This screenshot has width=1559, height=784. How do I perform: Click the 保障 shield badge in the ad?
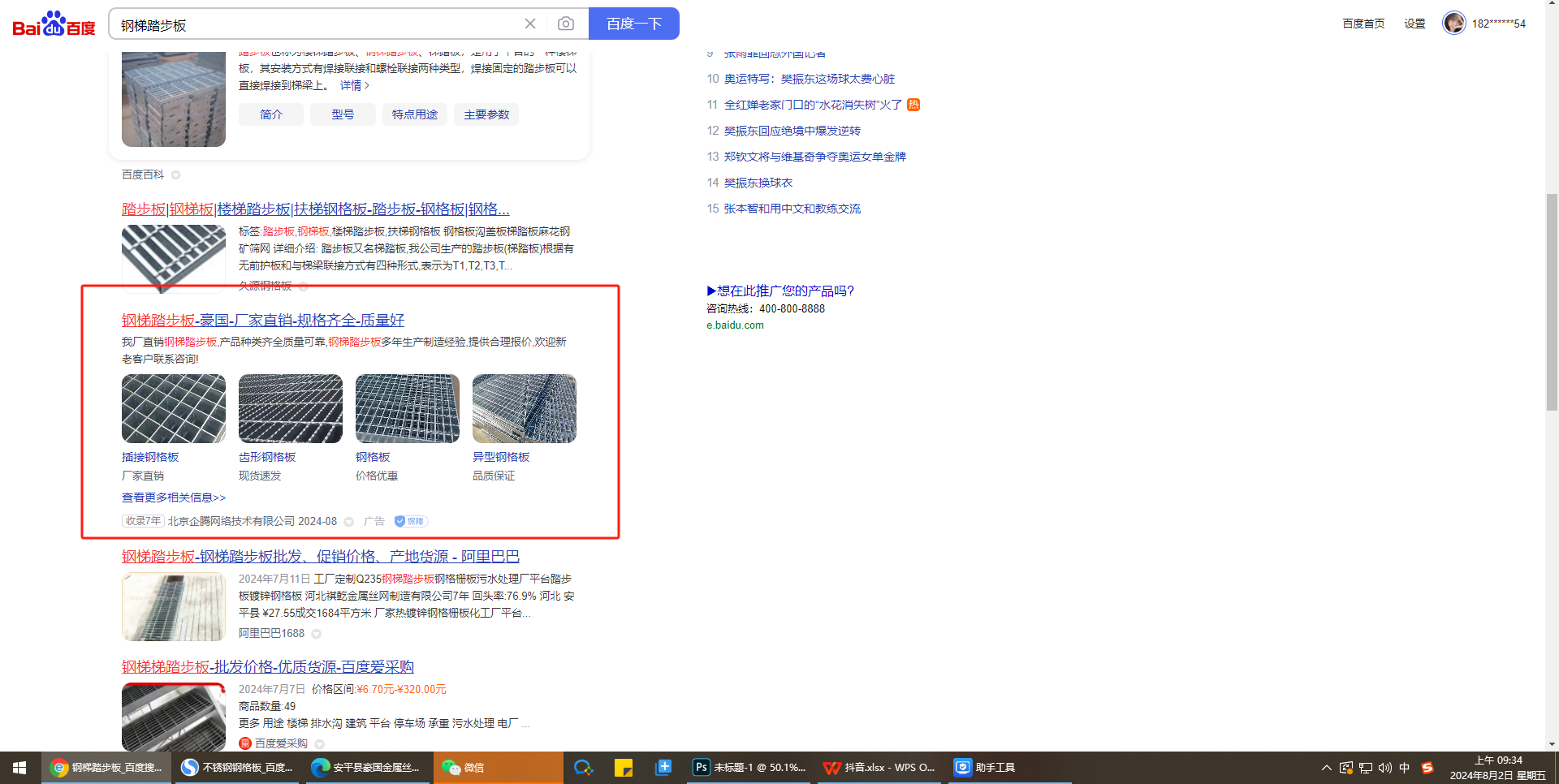(x=411, y=521)
